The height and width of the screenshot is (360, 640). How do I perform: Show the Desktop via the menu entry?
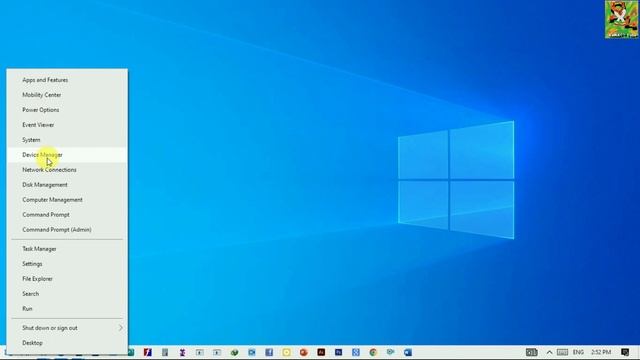[x=67, y=343]
